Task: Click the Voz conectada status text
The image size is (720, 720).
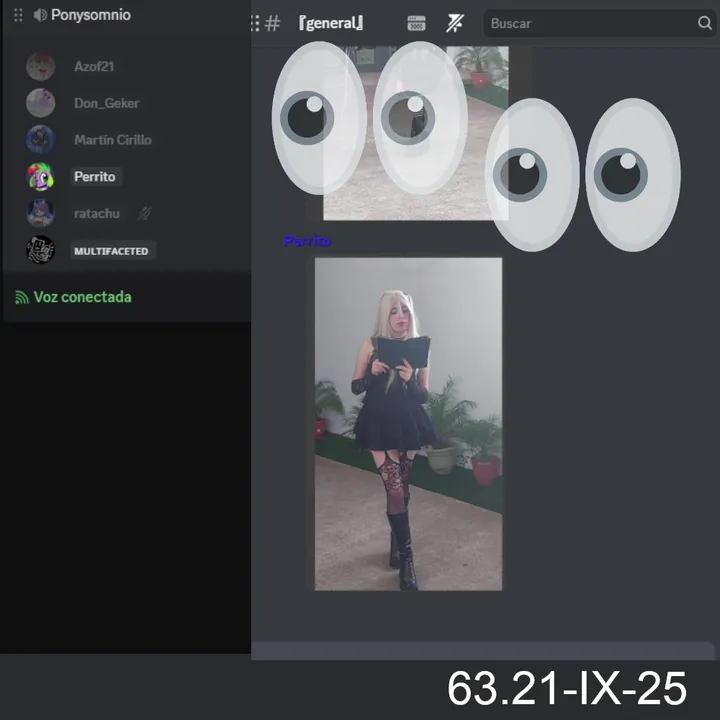Action: click(83, 297)
